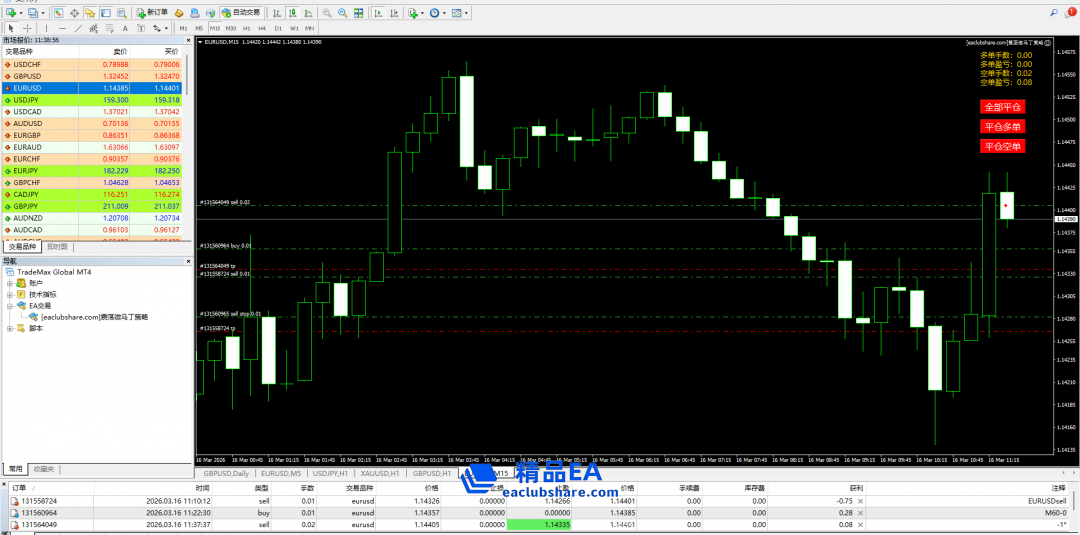Collapse the EA交易 tree node
Image resolution: width=1080 pixels, height=535 pixels.
[x=10, y=306]
